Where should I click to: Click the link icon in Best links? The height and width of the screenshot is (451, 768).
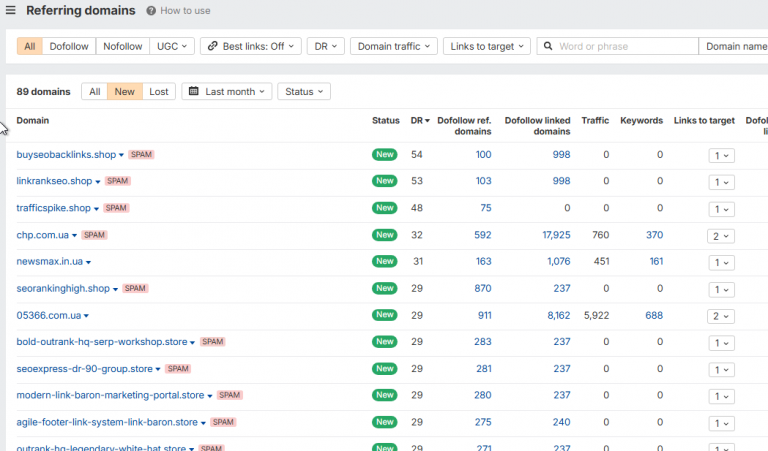tap(213, 46)
